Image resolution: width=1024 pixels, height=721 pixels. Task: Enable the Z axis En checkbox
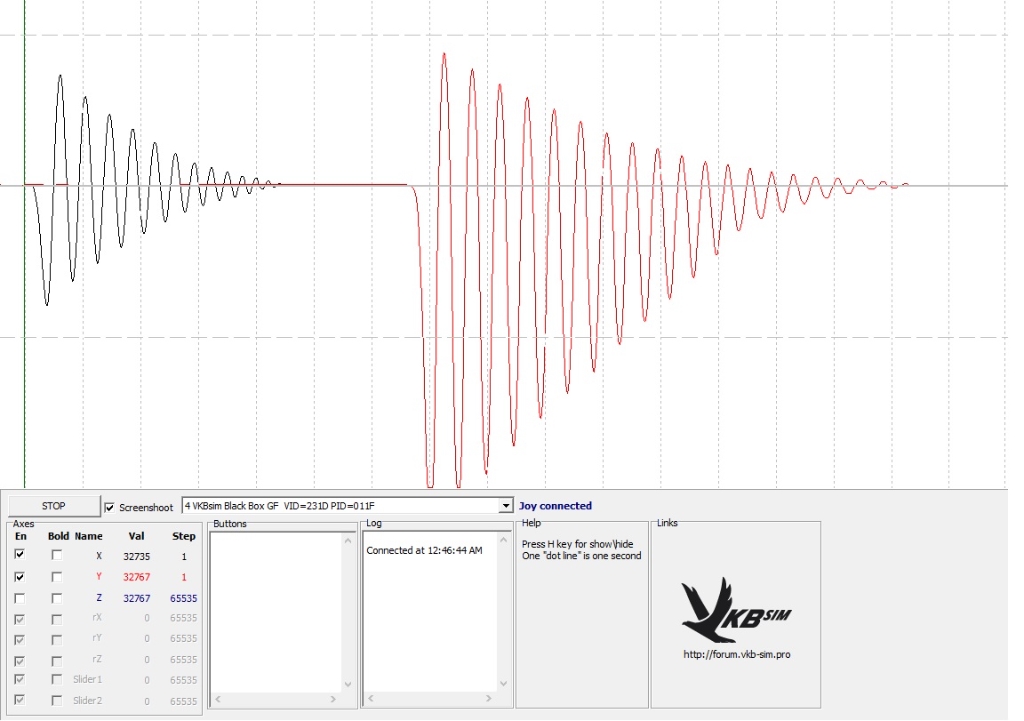(19, 598)
